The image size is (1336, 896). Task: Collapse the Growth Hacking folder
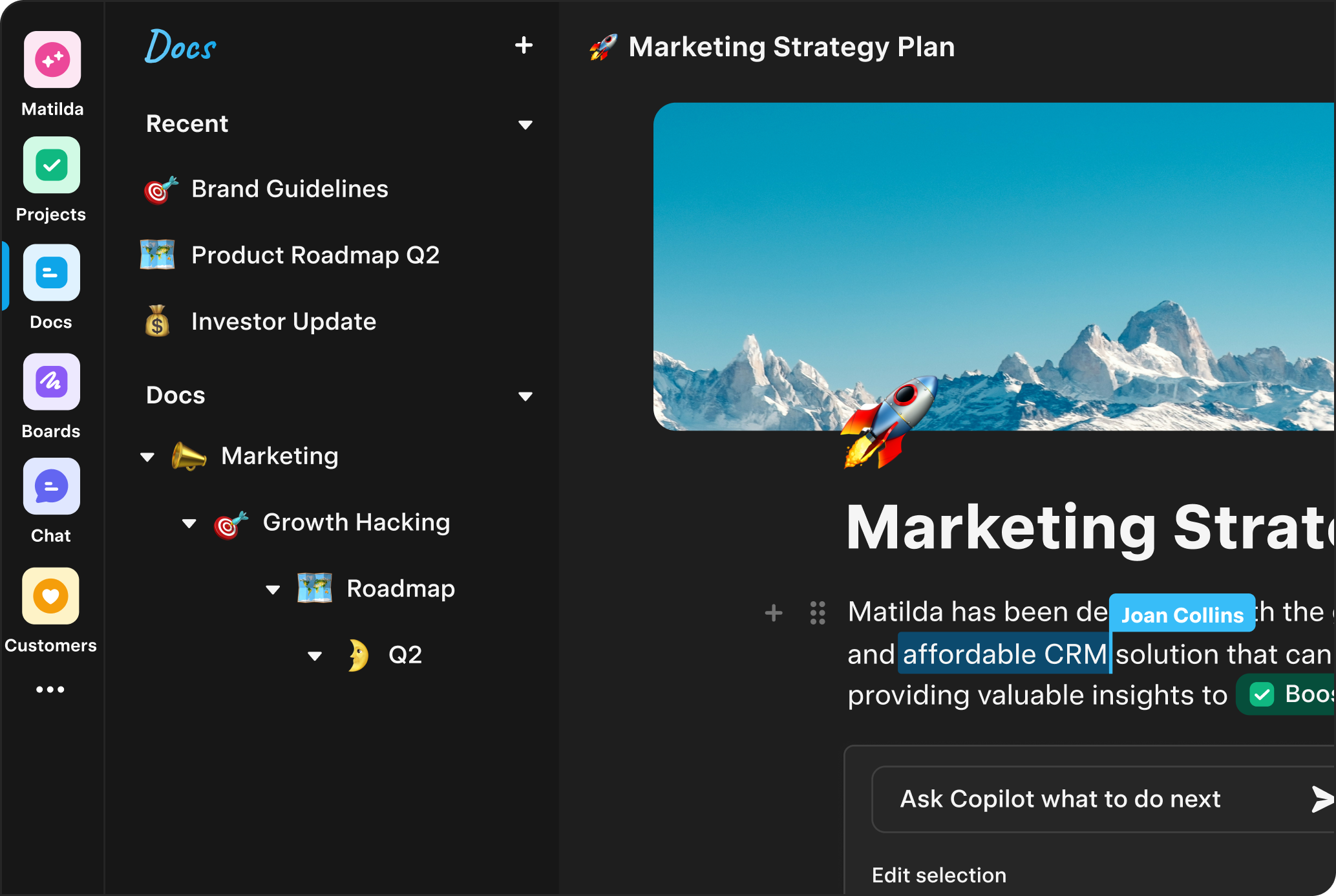[189, 524]
